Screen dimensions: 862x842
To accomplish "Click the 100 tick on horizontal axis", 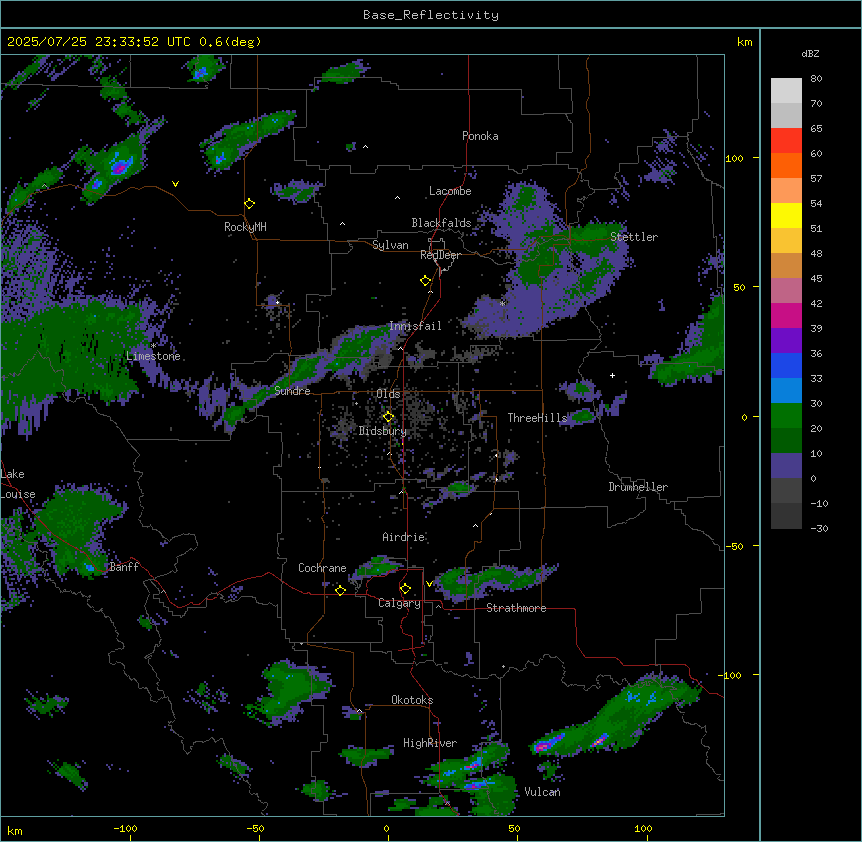I will (644, 828).
